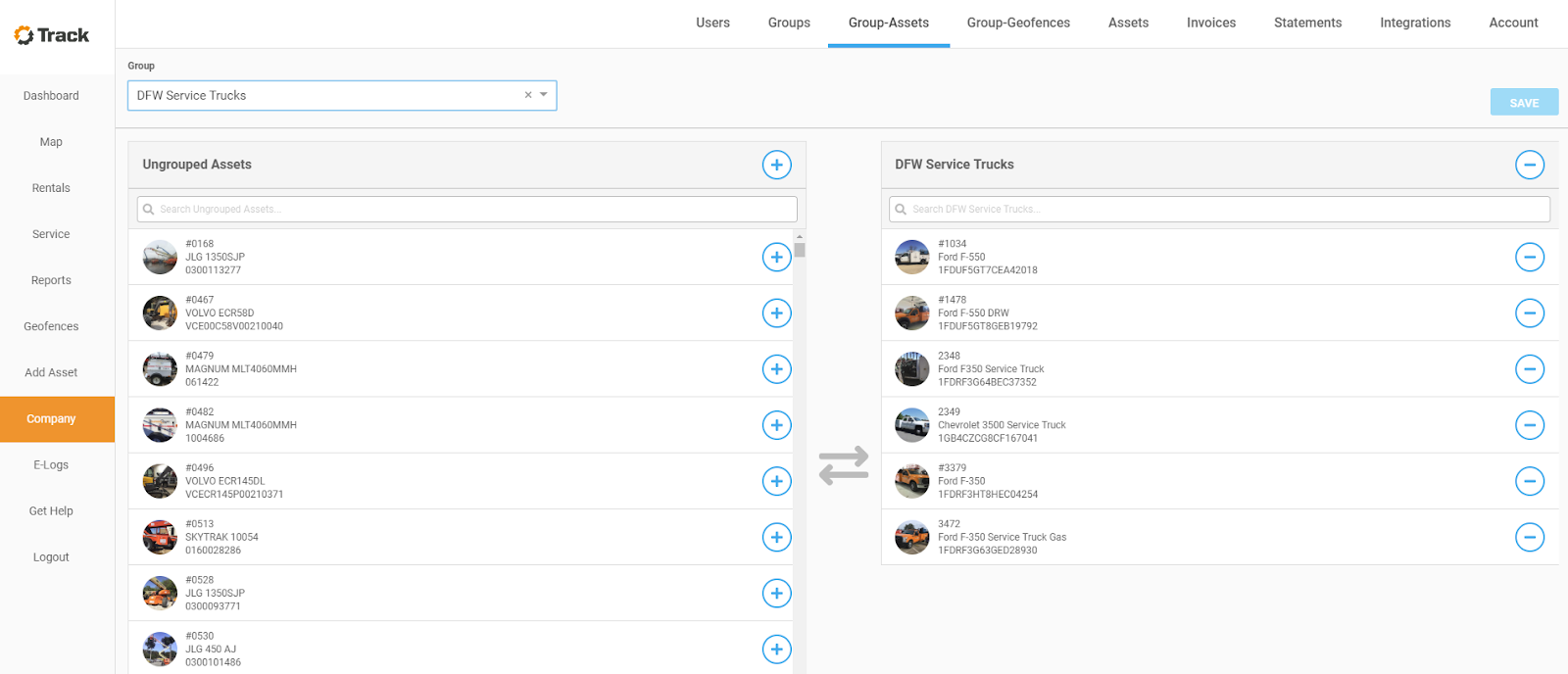Click thumbnail of asset #0513
The width and height of the screenshot is (1568, 674).
[x=160, y=537]
